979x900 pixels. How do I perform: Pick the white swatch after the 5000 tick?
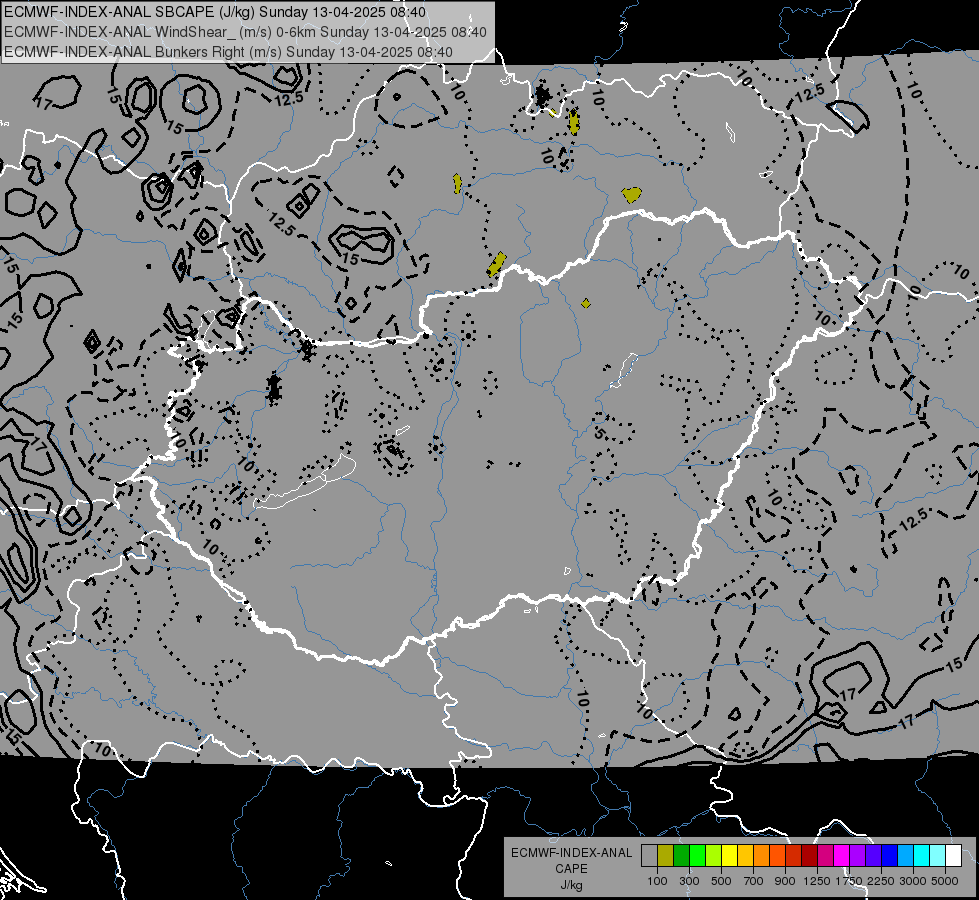[953, 856]
